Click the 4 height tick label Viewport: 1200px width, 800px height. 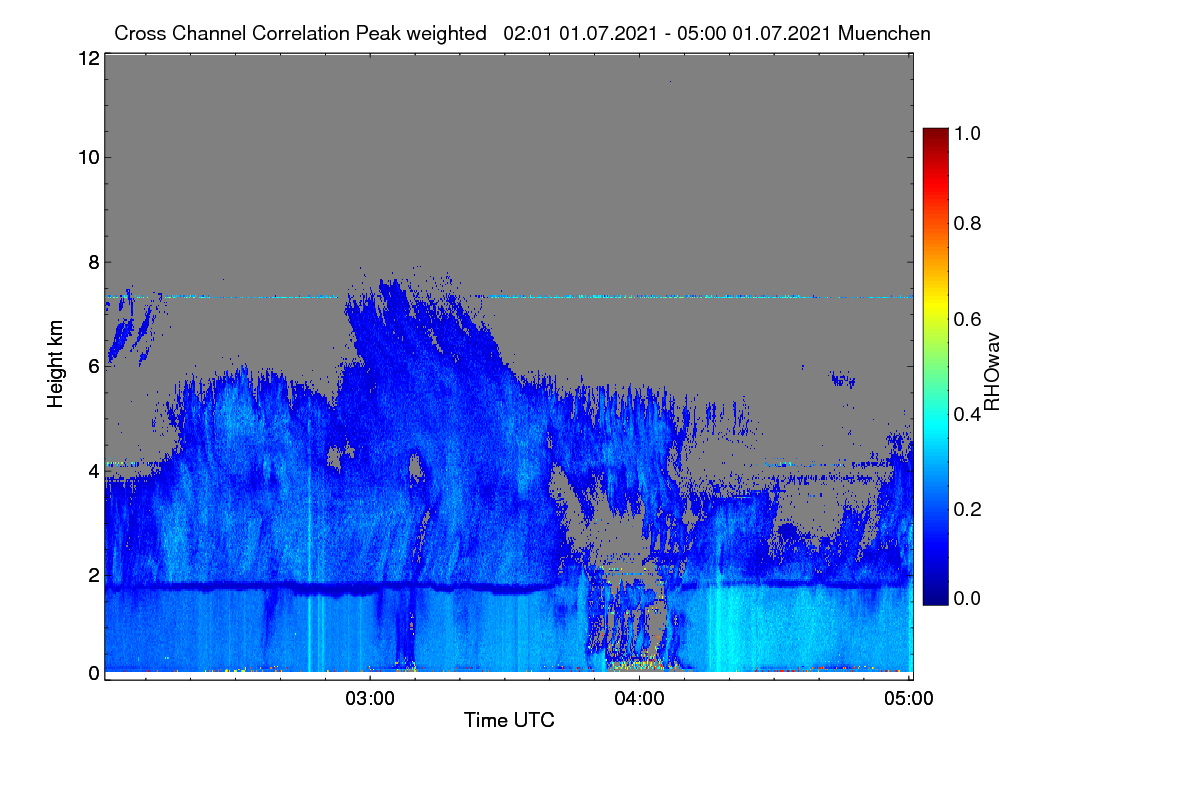[93, 470]
